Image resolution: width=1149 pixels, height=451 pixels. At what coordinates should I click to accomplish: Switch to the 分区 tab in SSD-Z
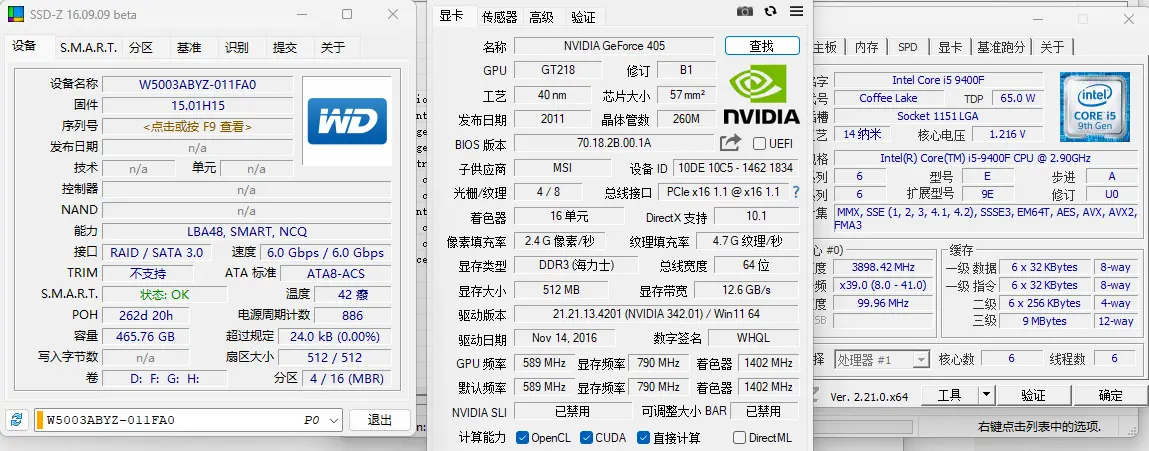click(141, 48)
